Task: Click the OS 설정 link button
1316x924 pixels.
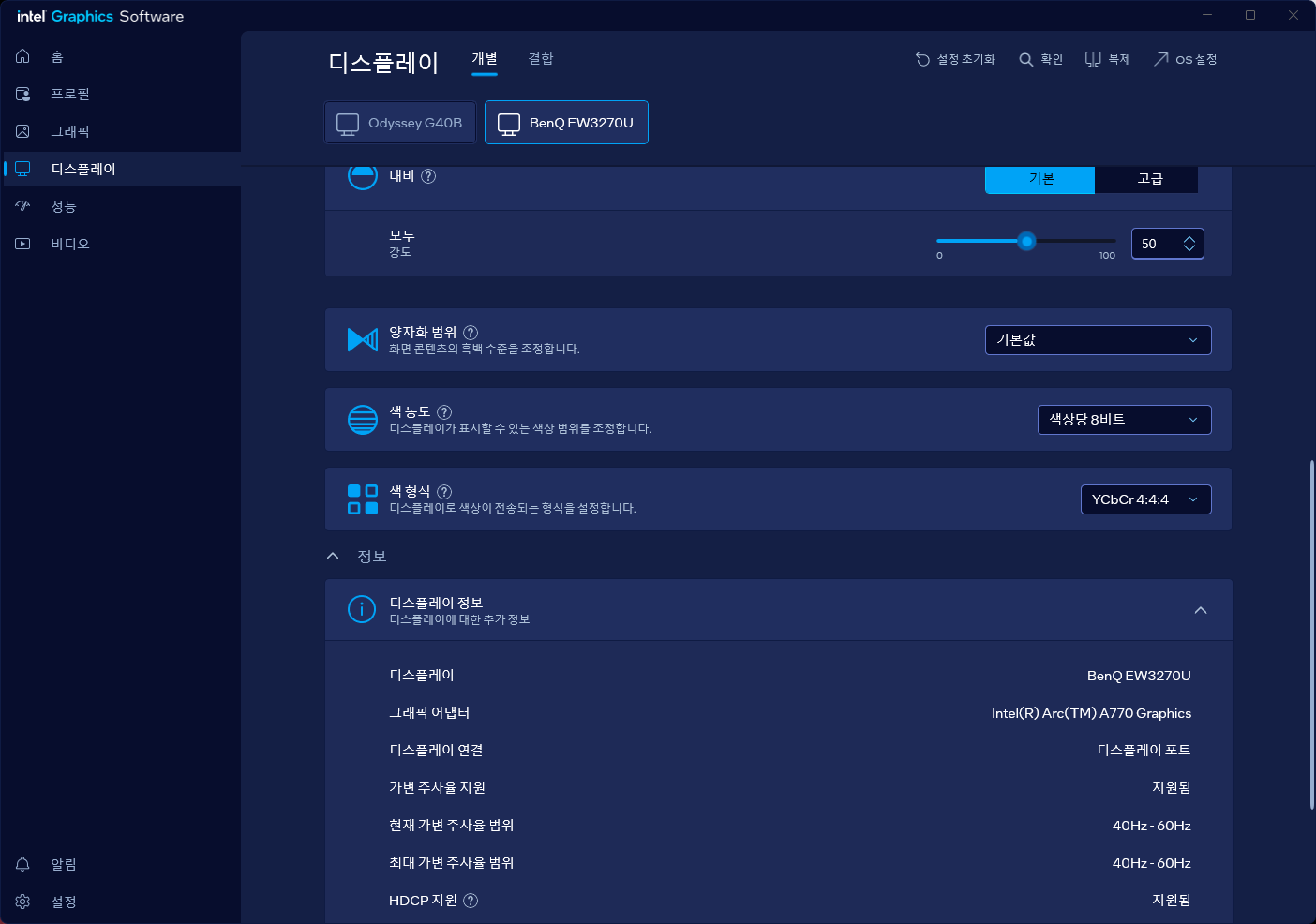Action: click(1185, 59)
